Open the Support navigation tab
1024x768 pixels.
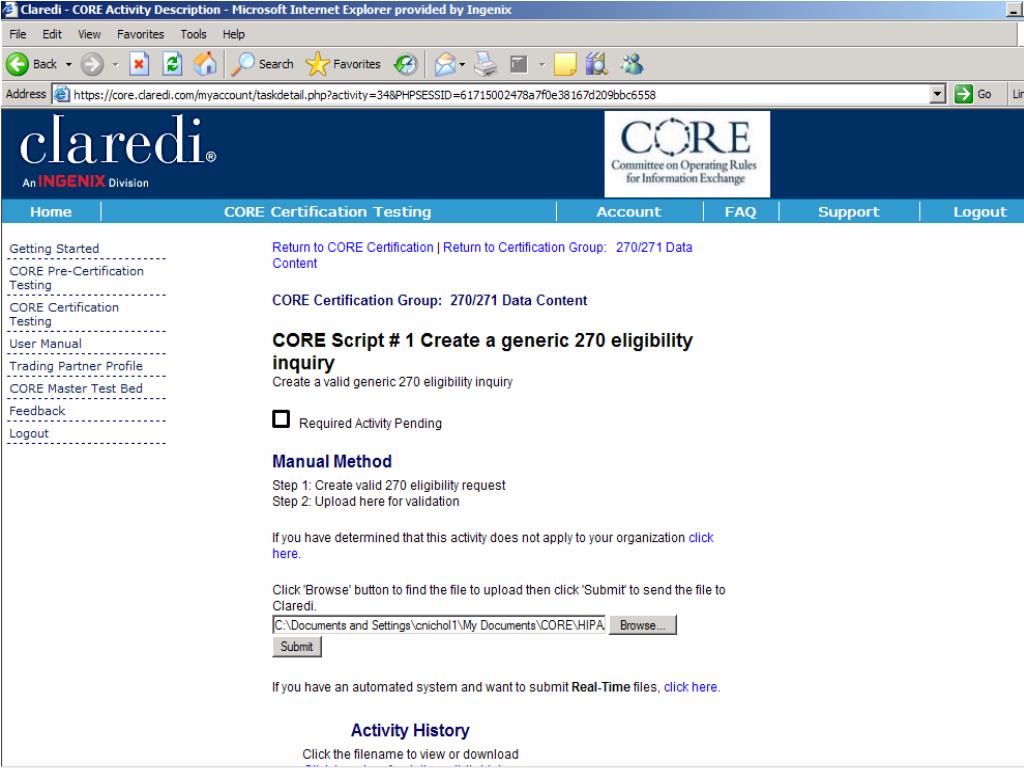(x=849, y=212)
